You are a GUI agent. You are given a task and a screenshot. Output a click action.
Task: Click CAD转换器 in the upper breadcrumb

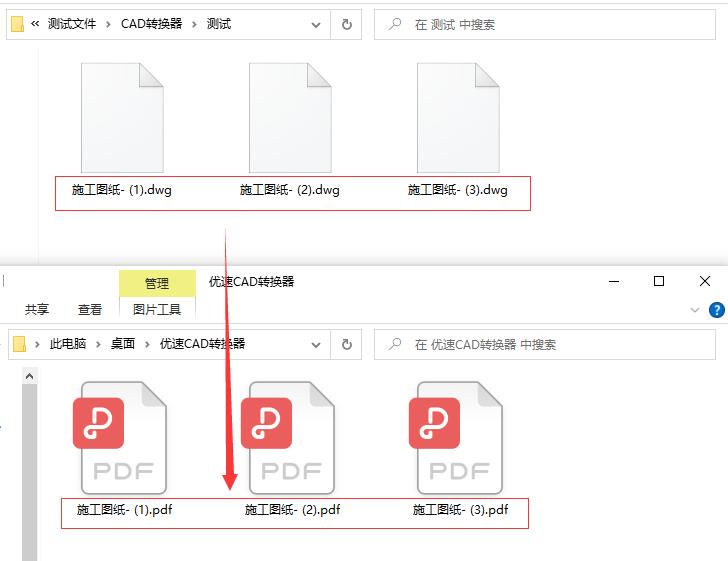[151, 24]
